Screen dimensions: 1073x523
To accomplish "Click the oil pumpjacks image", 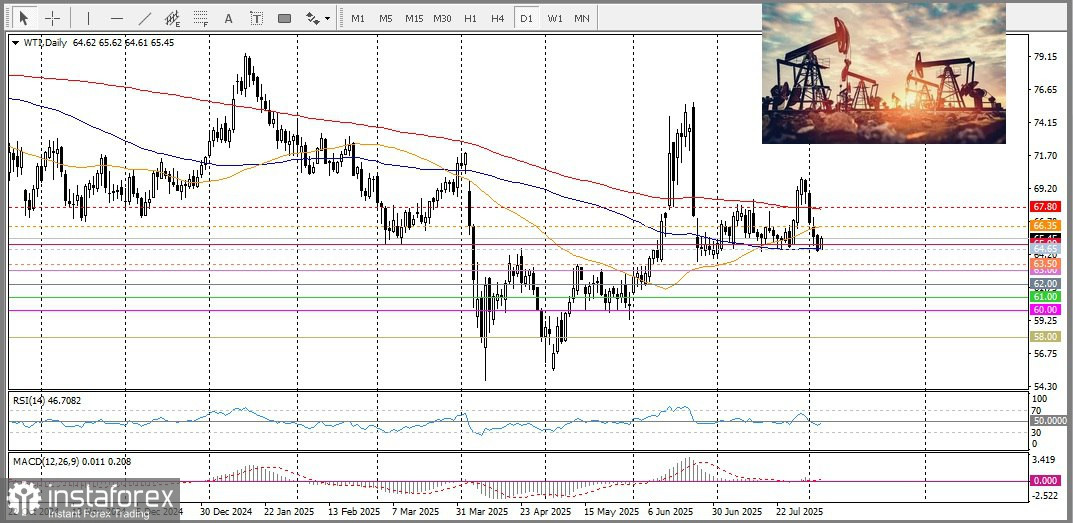I will click(x=883, y=73).
